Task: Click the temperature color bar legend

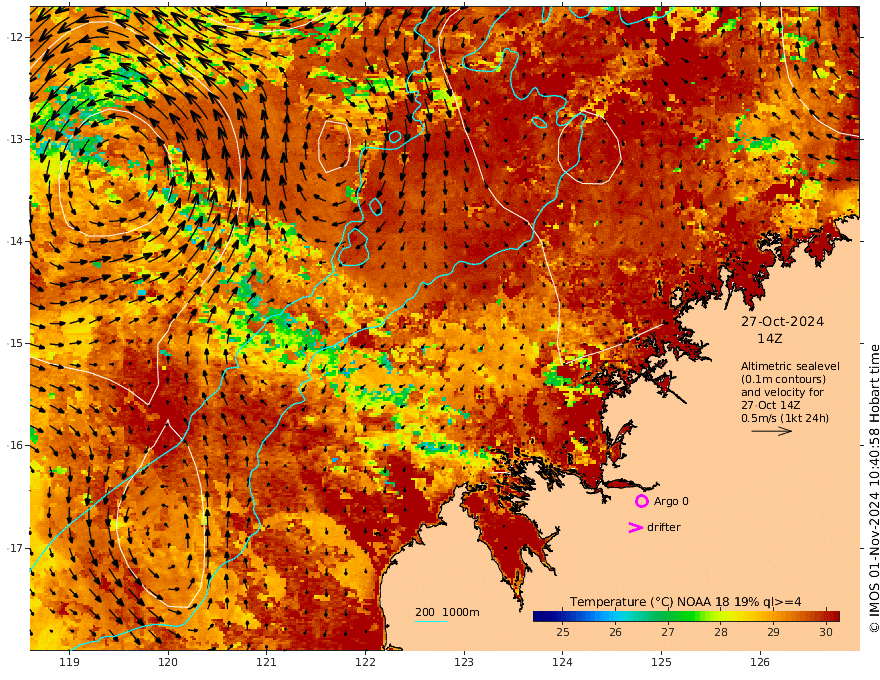Action: coord(686,616)
